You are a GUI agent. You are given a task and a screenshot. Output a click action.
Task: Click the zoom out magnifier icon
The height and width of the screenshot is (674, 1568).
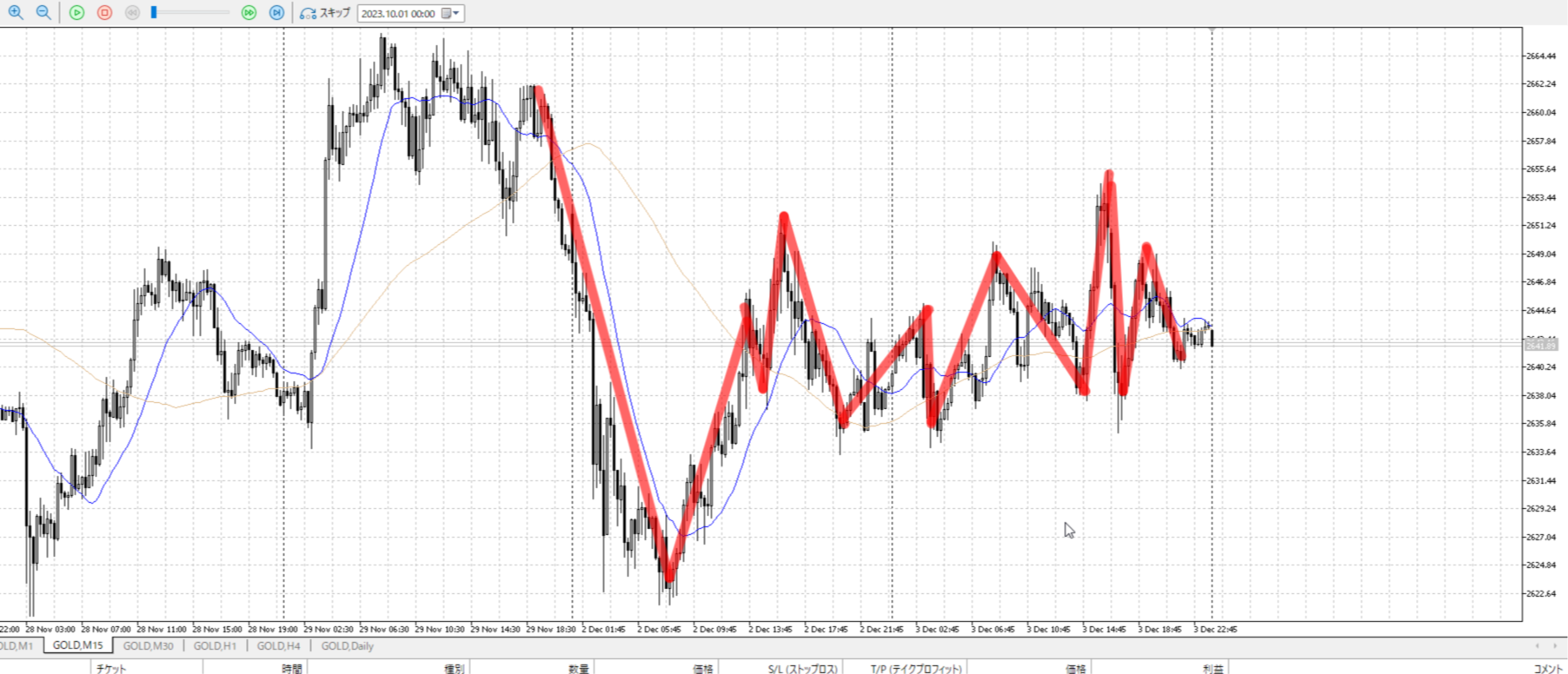(x=43, y=13)
